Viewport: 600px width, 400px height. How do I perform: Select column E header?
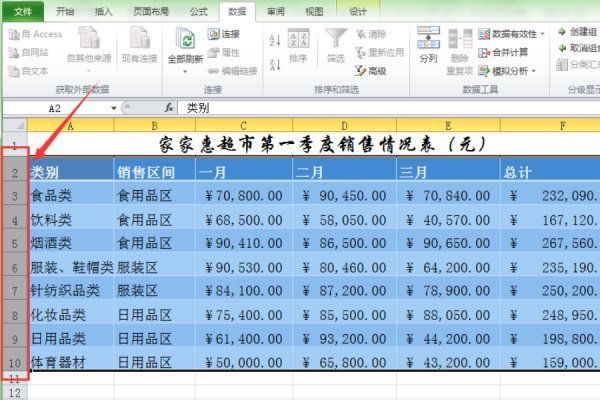[448, 126]
